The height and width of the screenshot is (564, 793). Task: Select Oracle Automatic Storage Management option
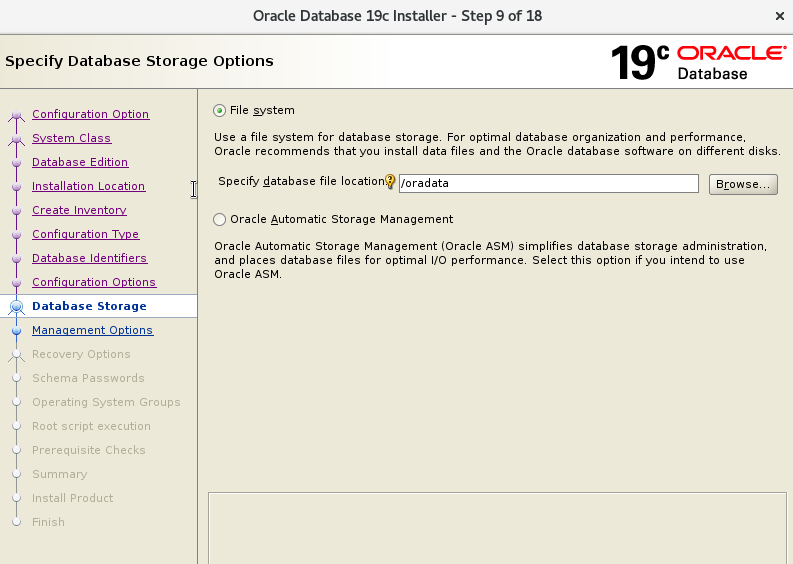coord(219,219)
